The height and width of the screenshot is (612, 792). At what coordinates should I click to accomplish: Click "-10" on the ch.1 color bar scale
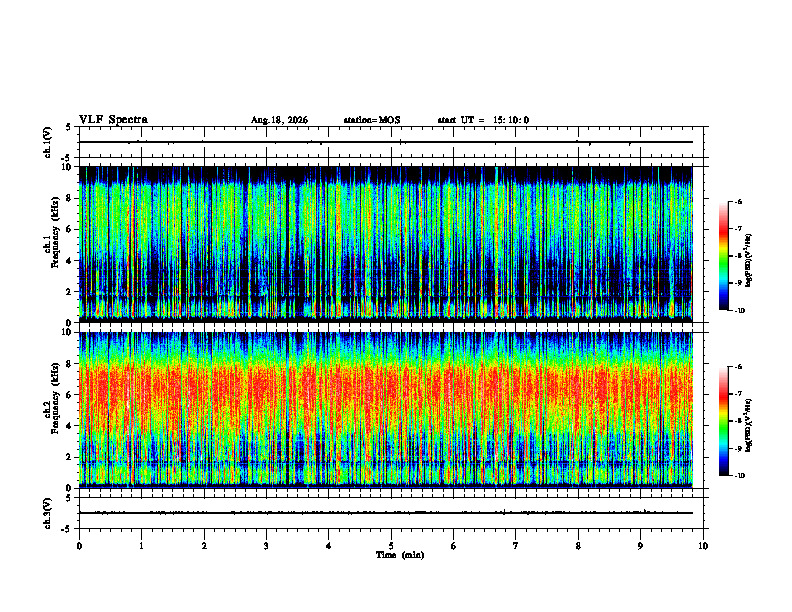(740, 311)
